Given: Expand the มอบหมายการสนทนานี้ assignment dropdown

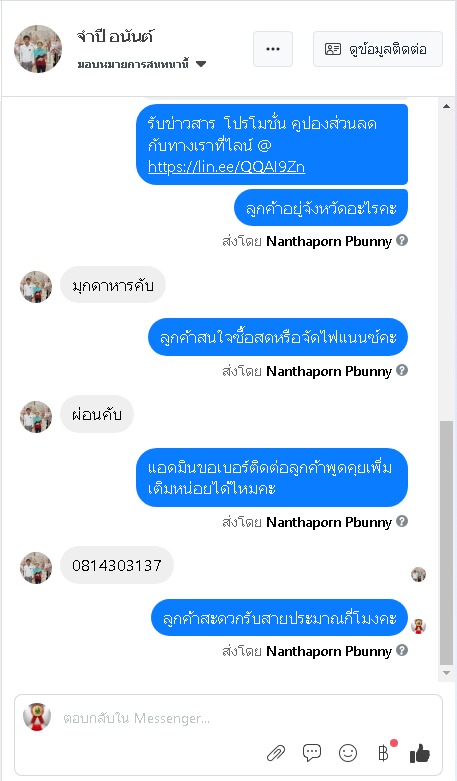Looking at the screenshot, I should coord(142,64).
